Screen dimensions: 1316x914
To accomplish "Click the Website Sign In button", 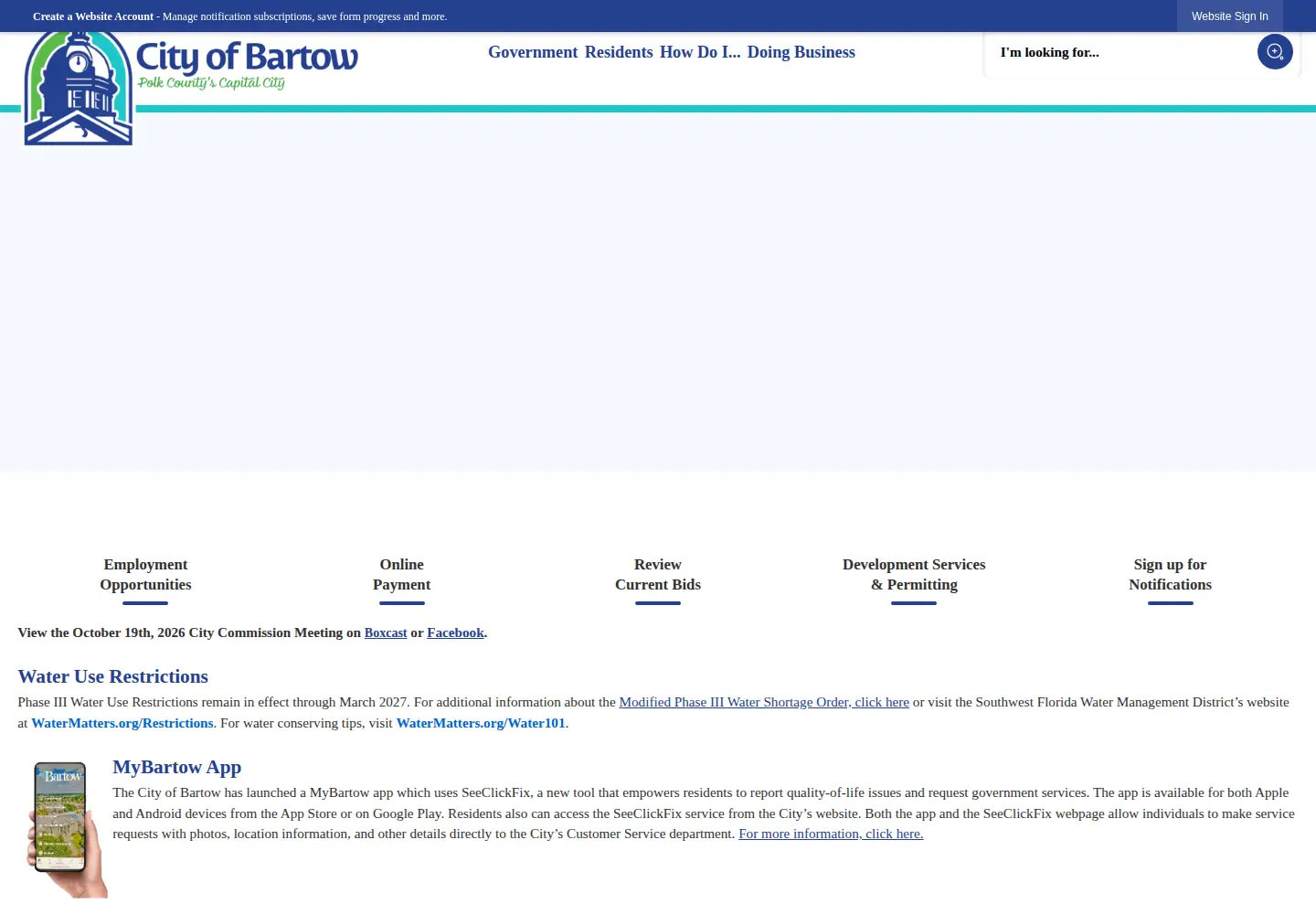I will tap(1230, 16).
